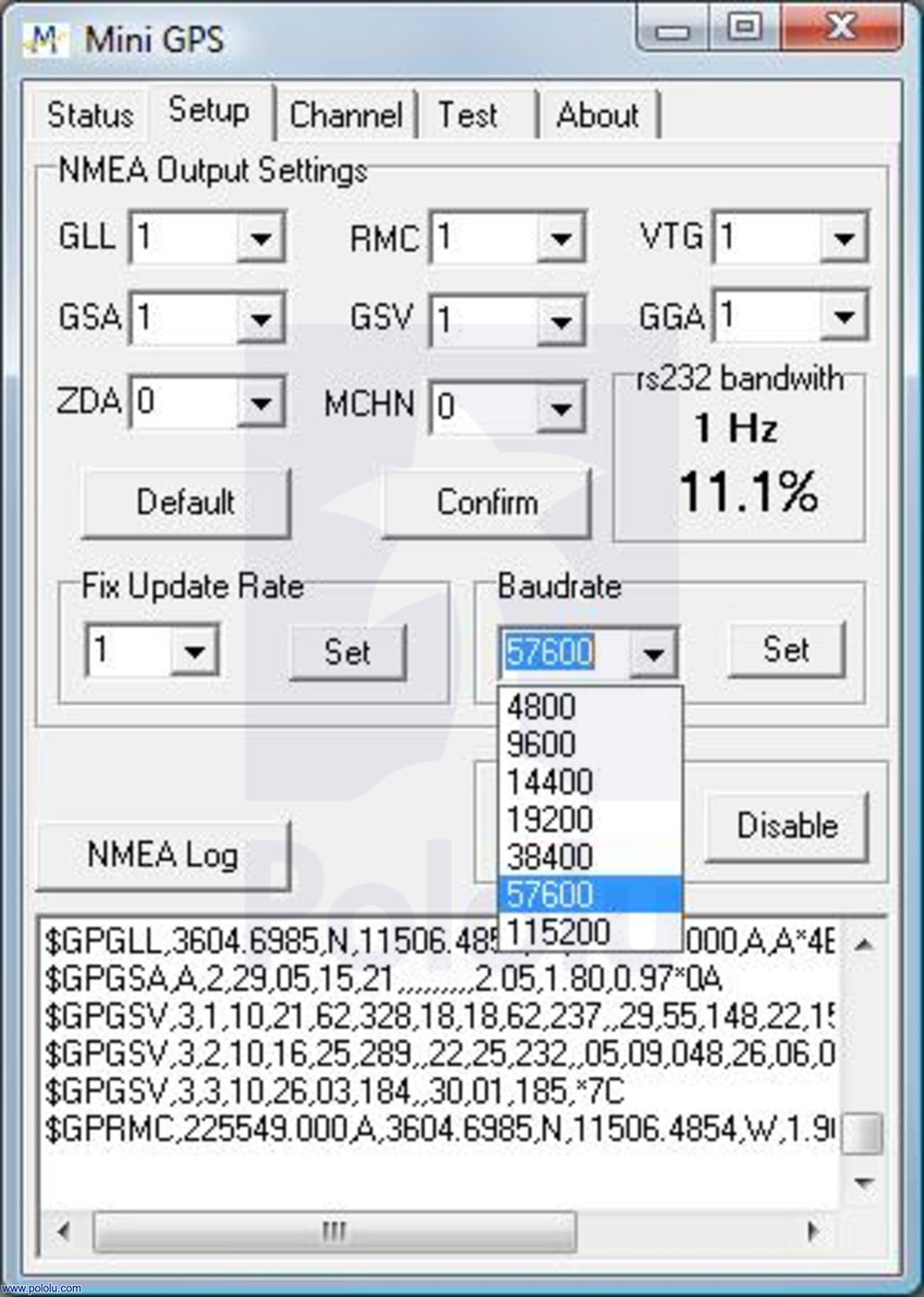Open the Channel tab
This screenshot has height=1297, width=924.
pos(346,116)
